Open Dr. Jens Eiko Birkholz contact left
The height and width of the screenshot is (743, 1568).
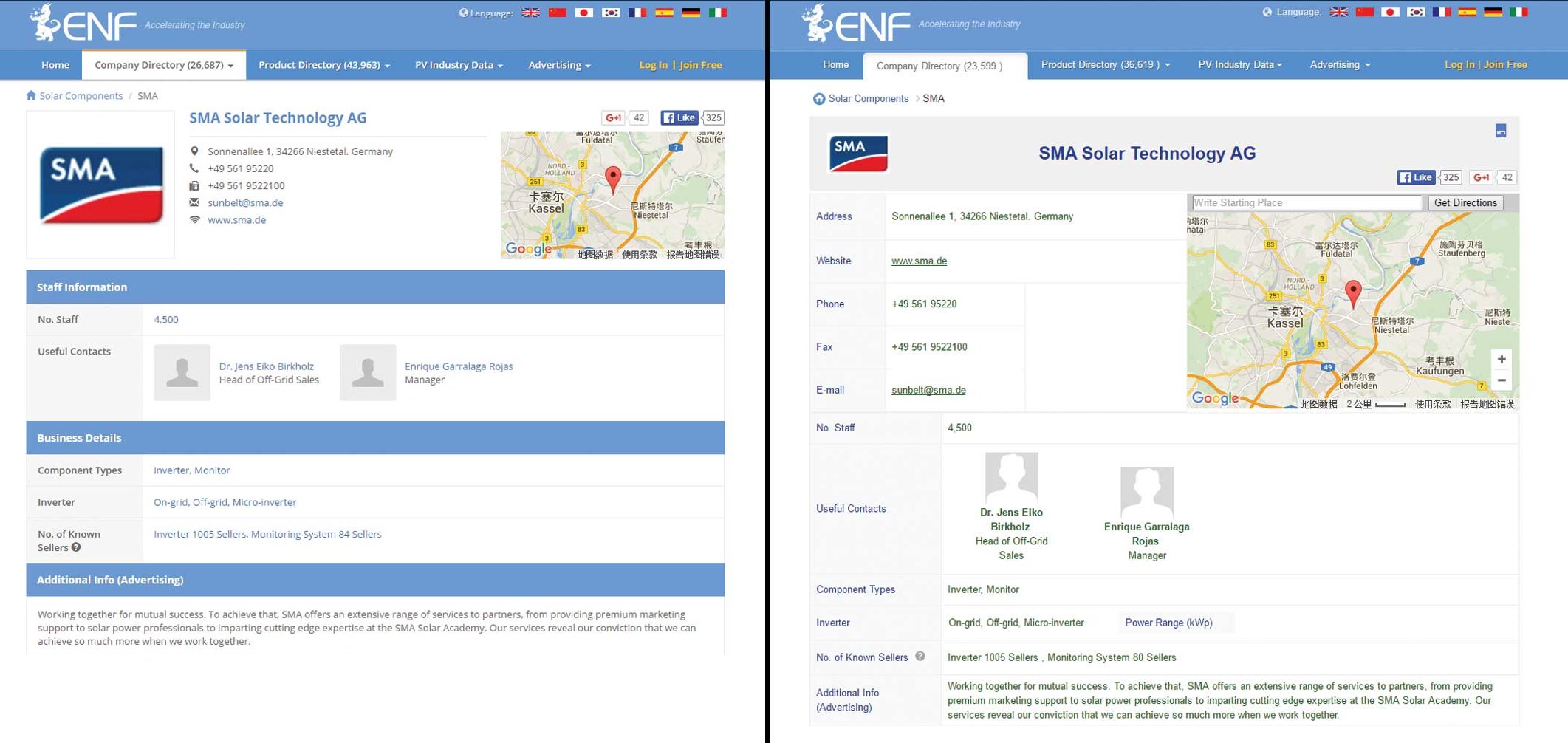point(267,366)
